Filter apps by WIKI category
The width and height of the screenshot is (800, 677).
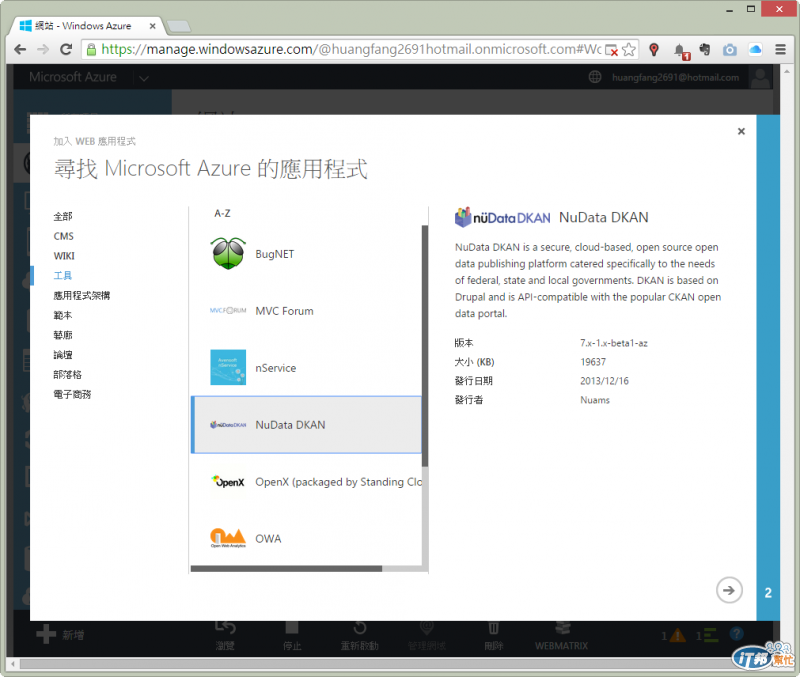coord(64,256)
